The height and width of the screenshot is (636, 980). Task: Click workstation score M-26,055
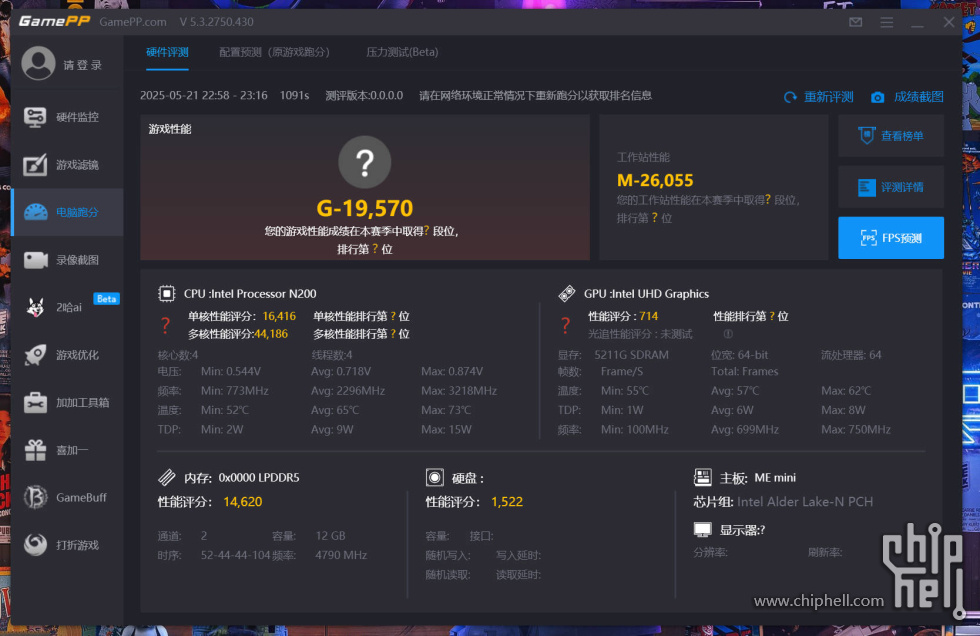655,181
